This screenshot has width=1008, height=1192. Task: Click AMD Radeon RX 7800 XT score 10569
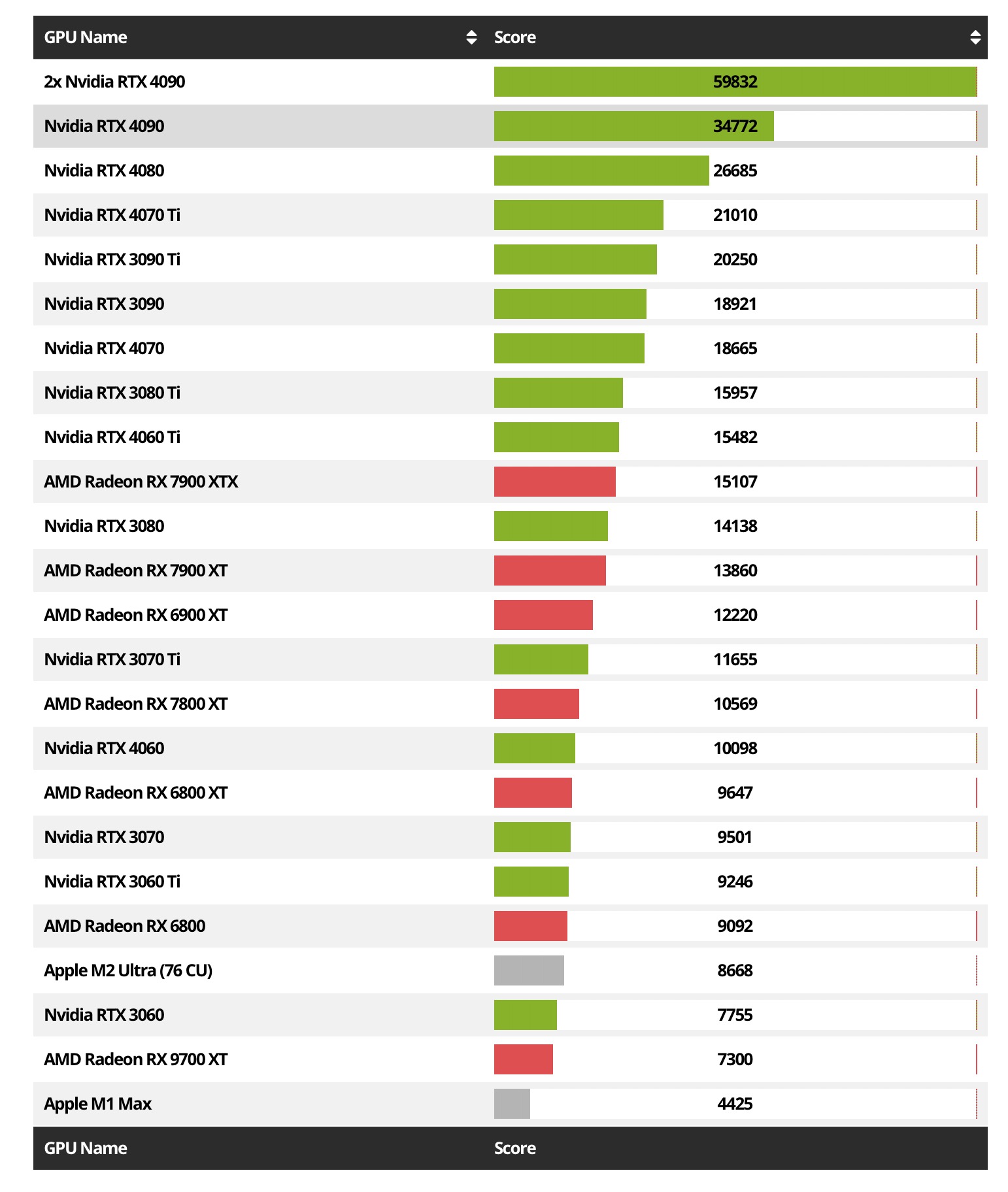(735, 704)
